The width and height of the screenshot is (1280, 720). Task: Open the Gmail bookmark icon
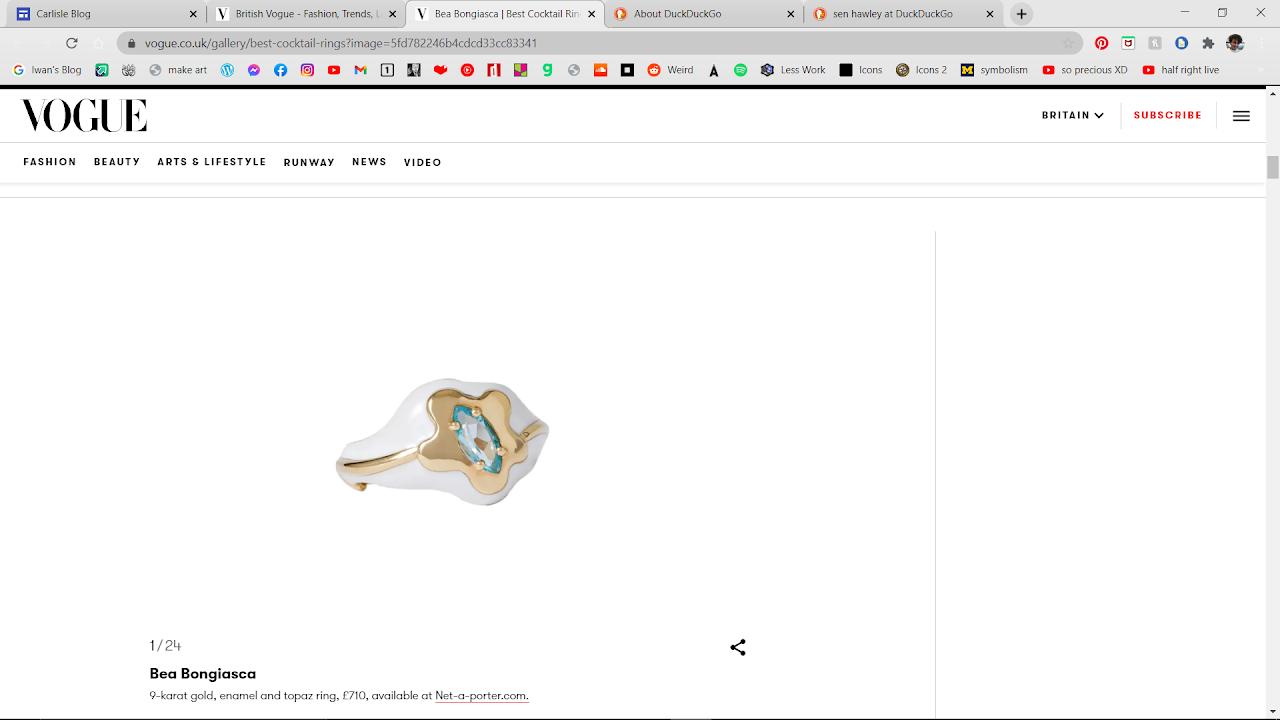(x=360, y=70)
